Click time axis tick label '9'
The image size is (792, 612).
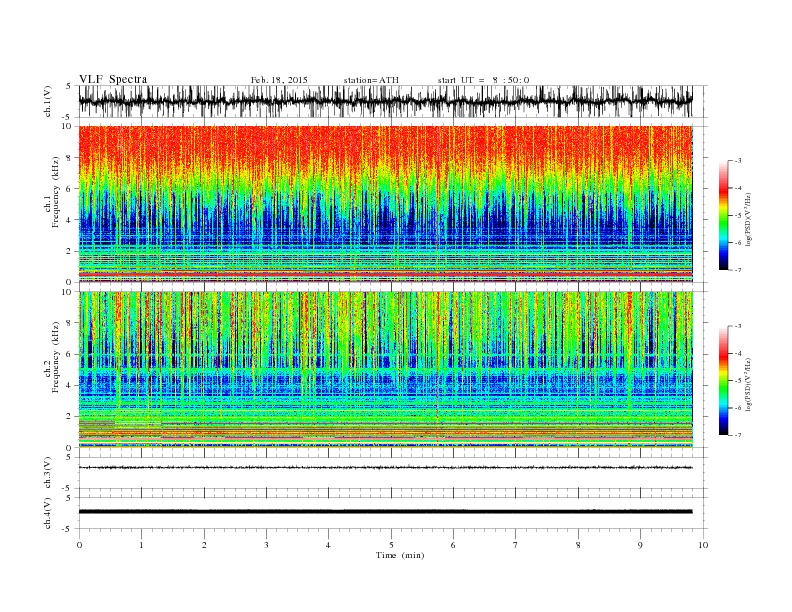pos(640,545)
